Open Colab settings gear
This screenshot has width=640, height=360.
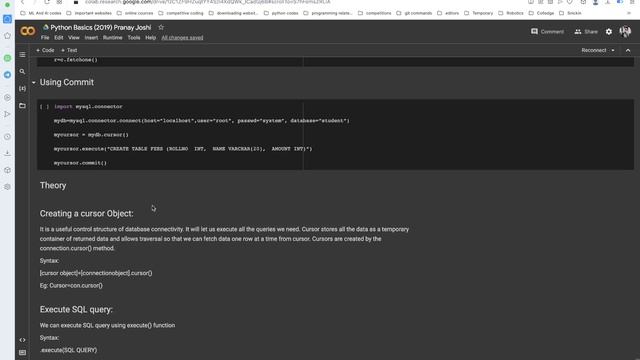tap(609, 31)
